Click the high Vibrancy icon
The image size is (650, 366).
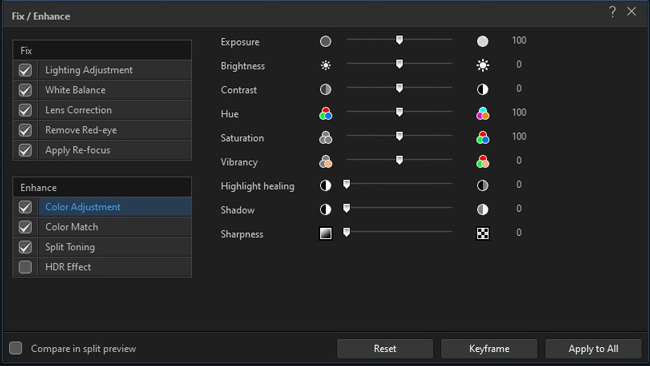[483, 161]
